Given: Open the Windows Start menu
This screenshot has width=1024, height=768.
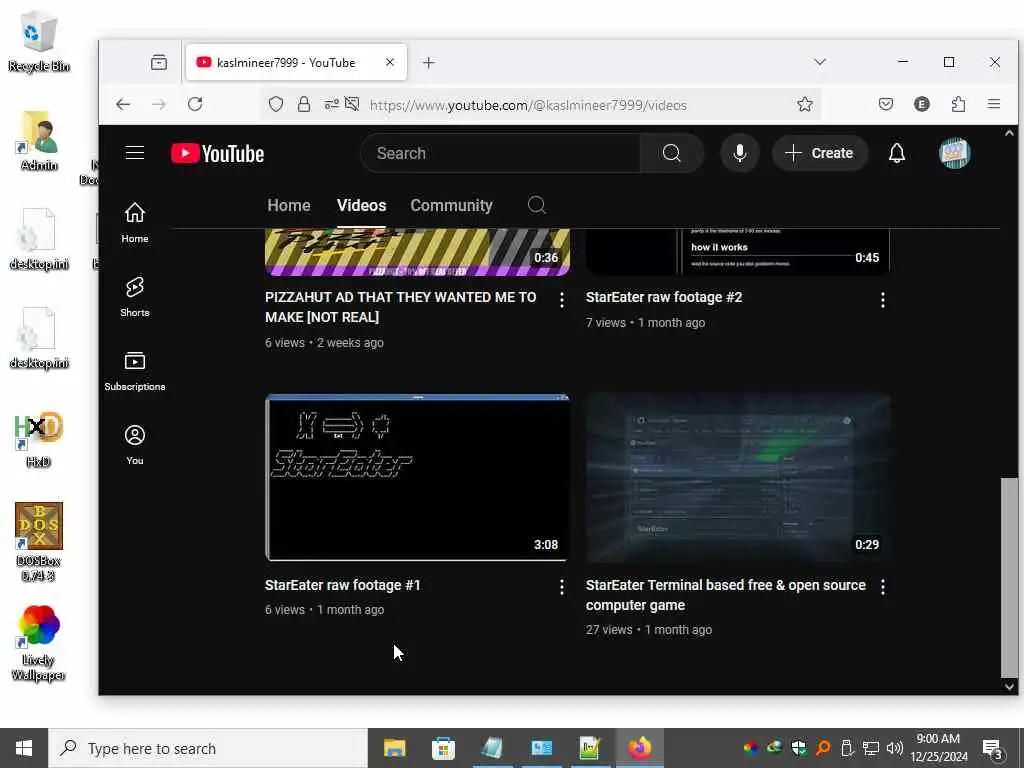Looking at the screenshot, I should (24, 748).
